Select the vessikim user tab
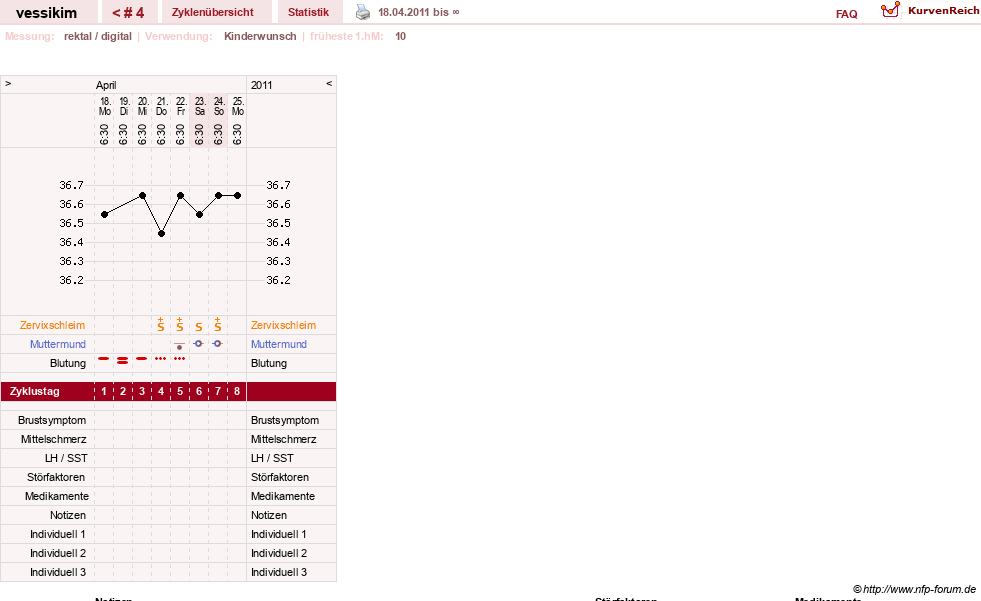This screenshot has height=601, width=981. click(x=46, y=12)
